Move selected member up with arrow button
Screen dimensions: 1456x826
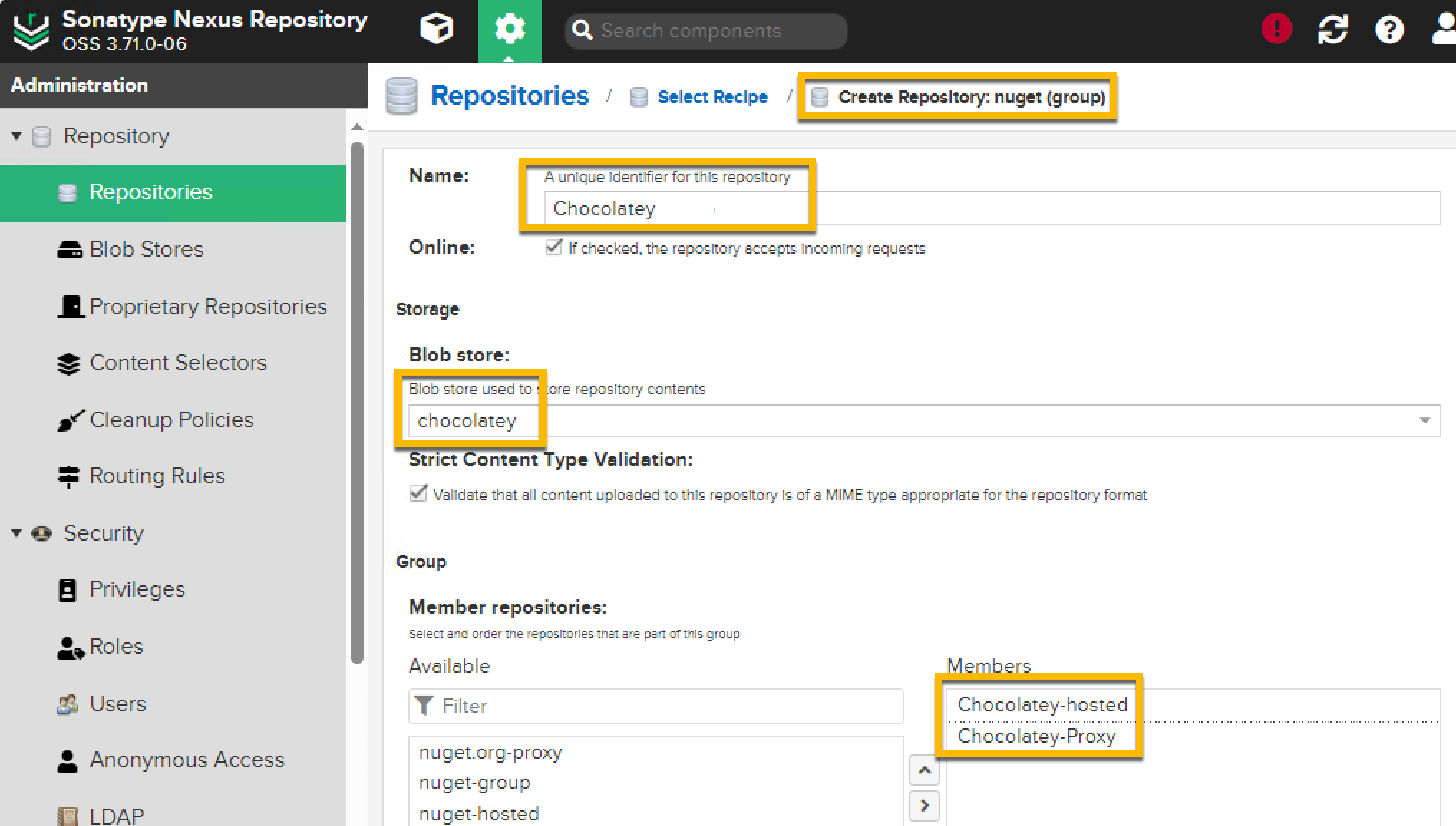pyautogui.click(x=925, y=771)
